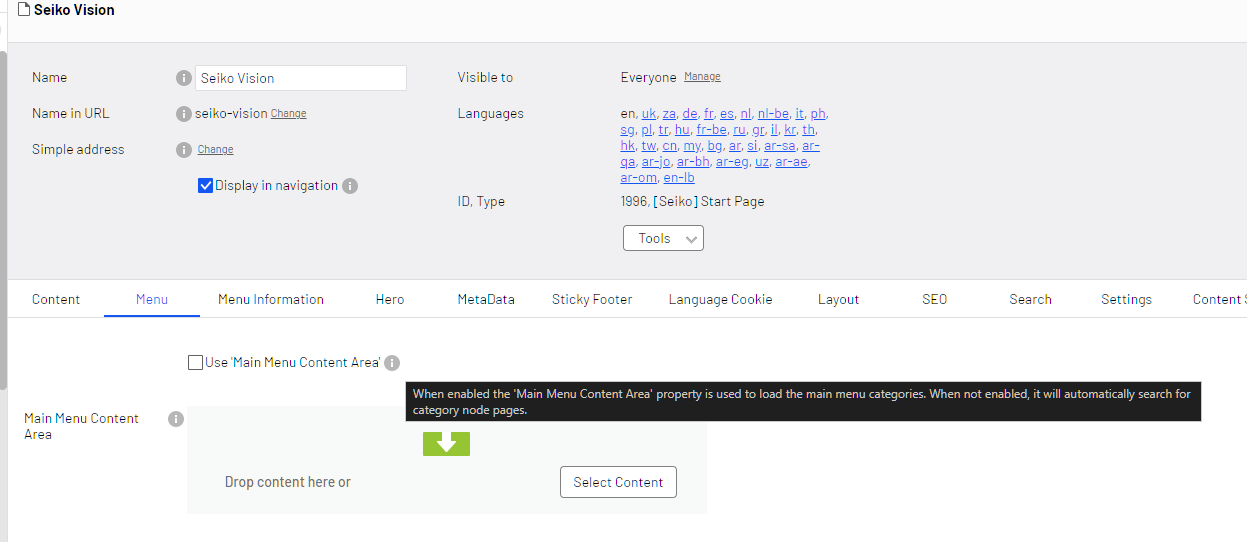1247x542 pixels.
Task: Click info icon beside Display in navigation
Action: (350, 186)
